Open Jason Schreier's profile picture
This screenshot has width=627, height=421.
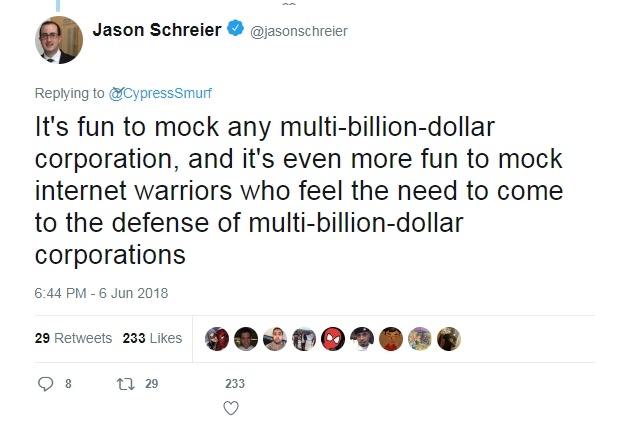click(x=55, y=39)
